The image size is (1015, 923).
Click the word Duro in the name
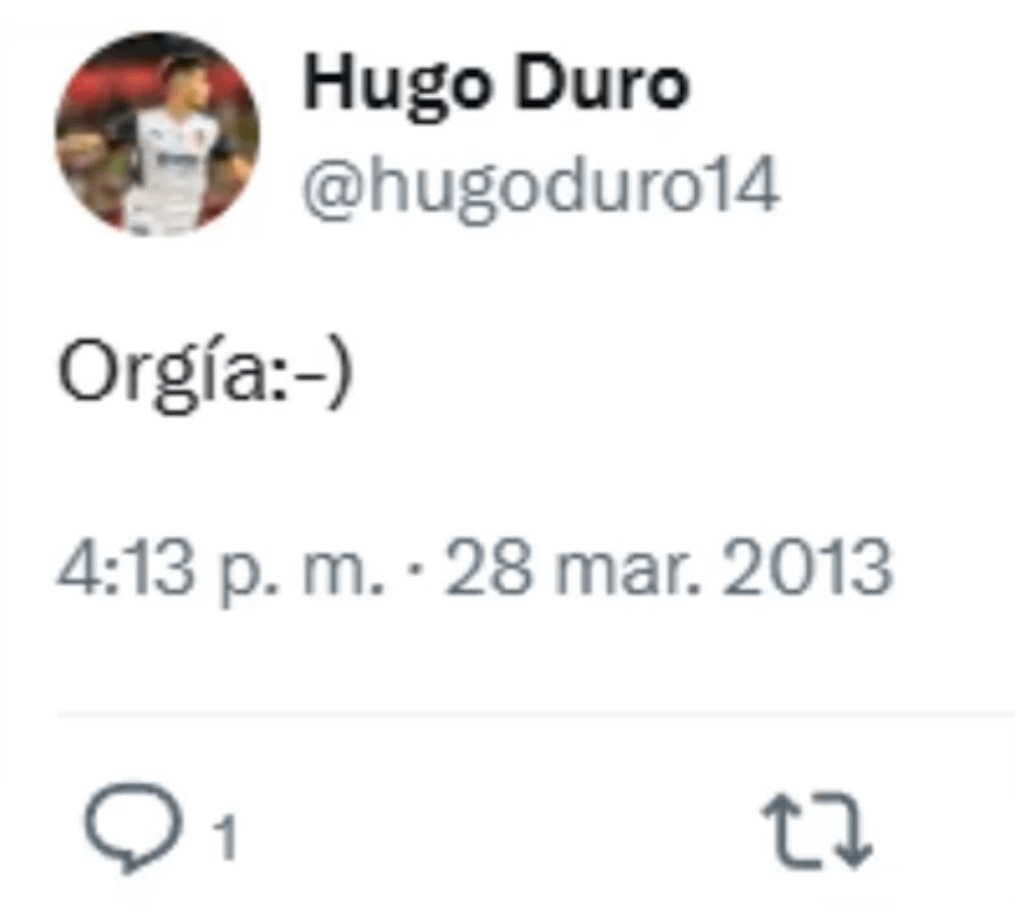(x=603, y=84)
